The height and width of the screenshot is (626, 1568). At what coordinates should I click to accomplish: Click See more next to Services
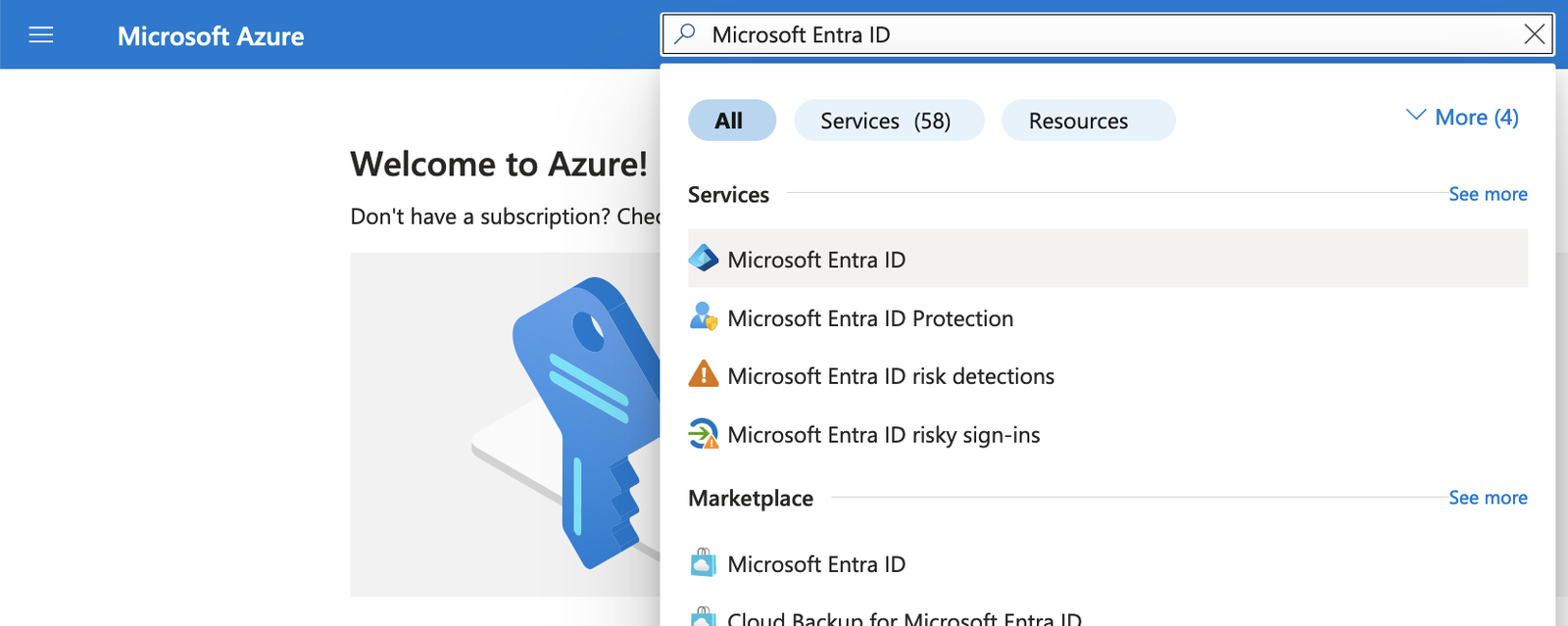pos(1488,194)
